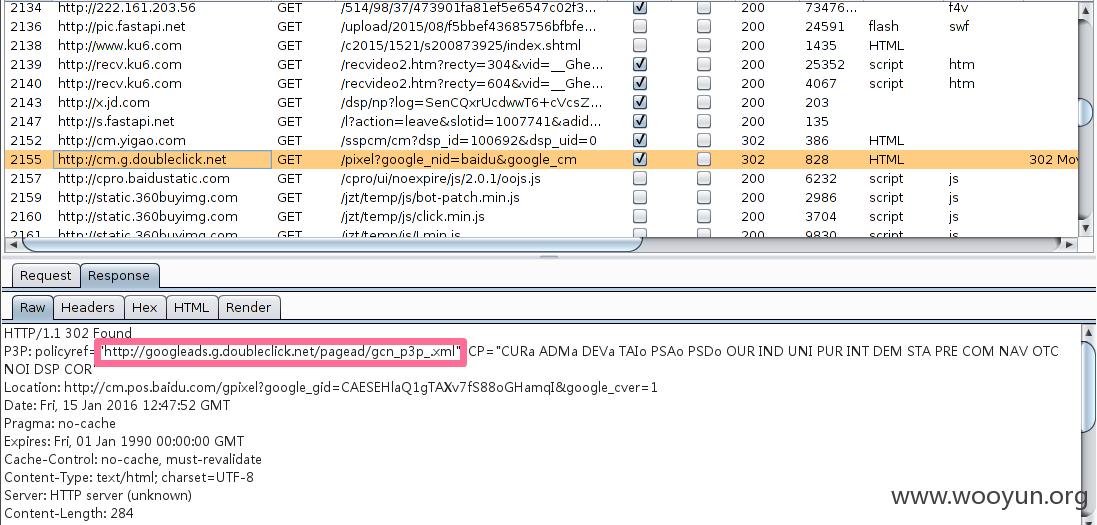Click the Content-Type: text/html header line
The height and width of the screenshot is (525, 1097).
[129, 478]
